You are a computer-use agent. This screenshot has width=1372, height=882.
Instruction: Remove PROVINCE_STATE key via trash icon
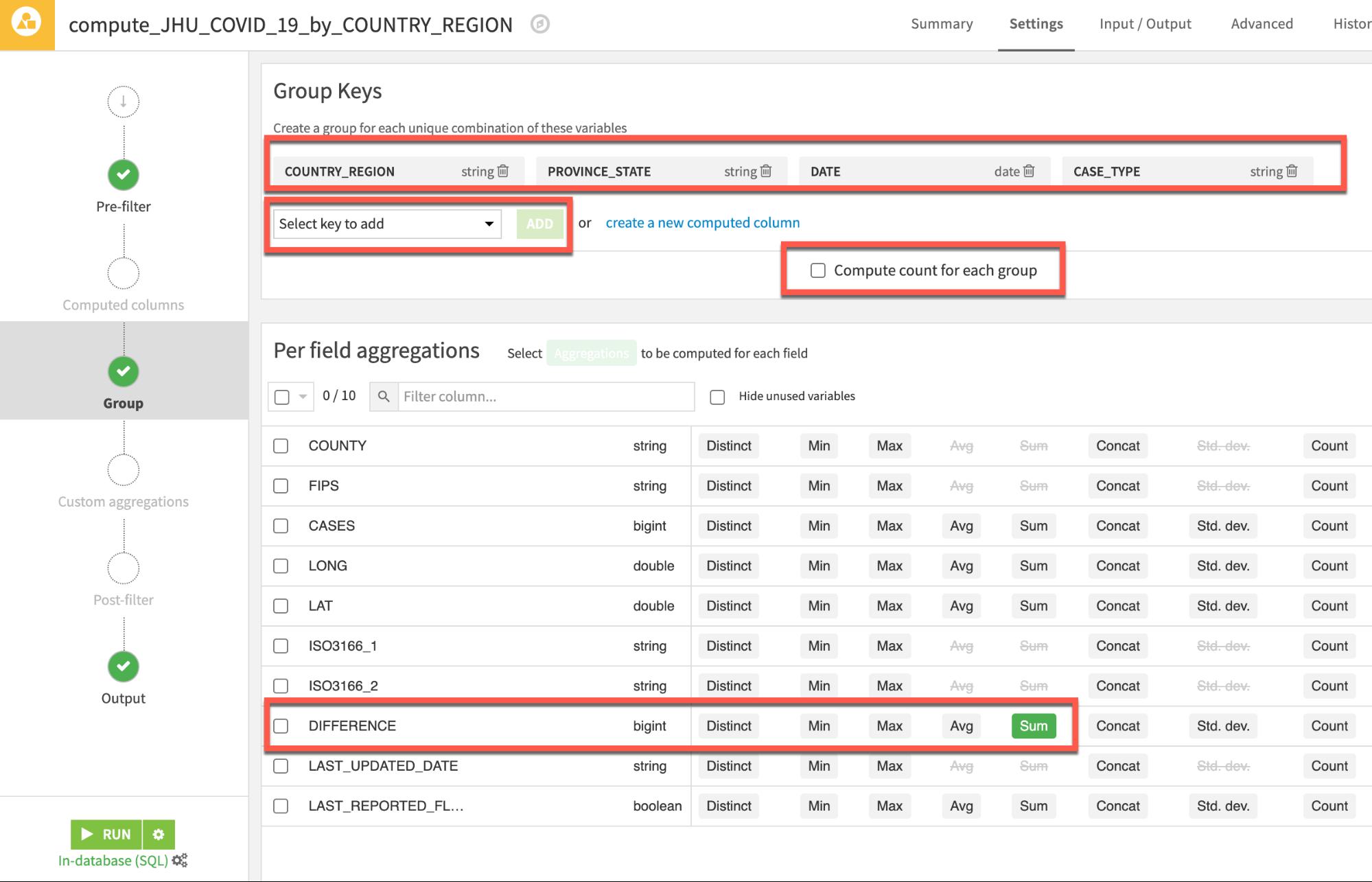point(766,171)
